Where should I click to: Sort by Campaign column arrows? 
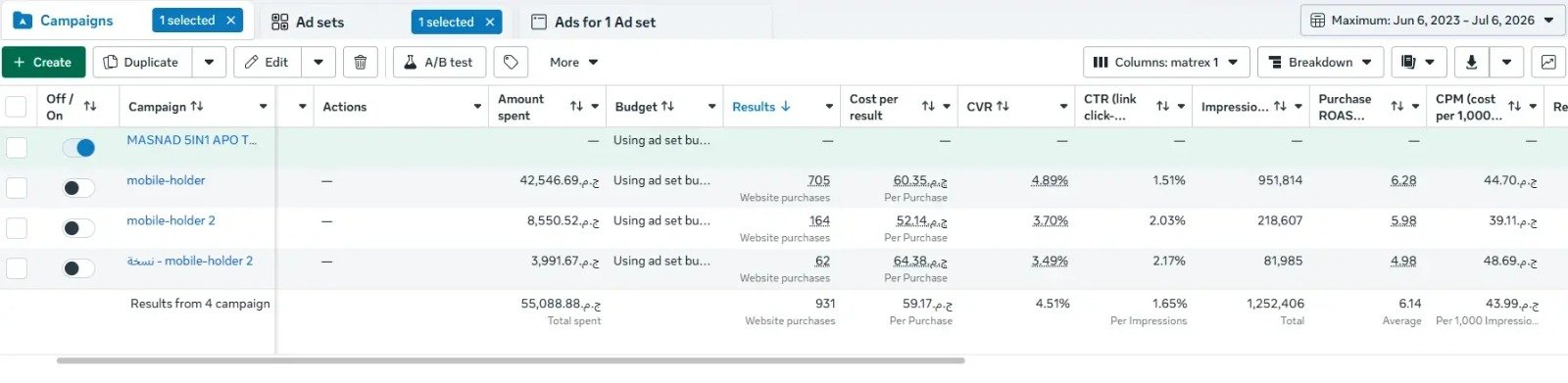click(197, 106)
